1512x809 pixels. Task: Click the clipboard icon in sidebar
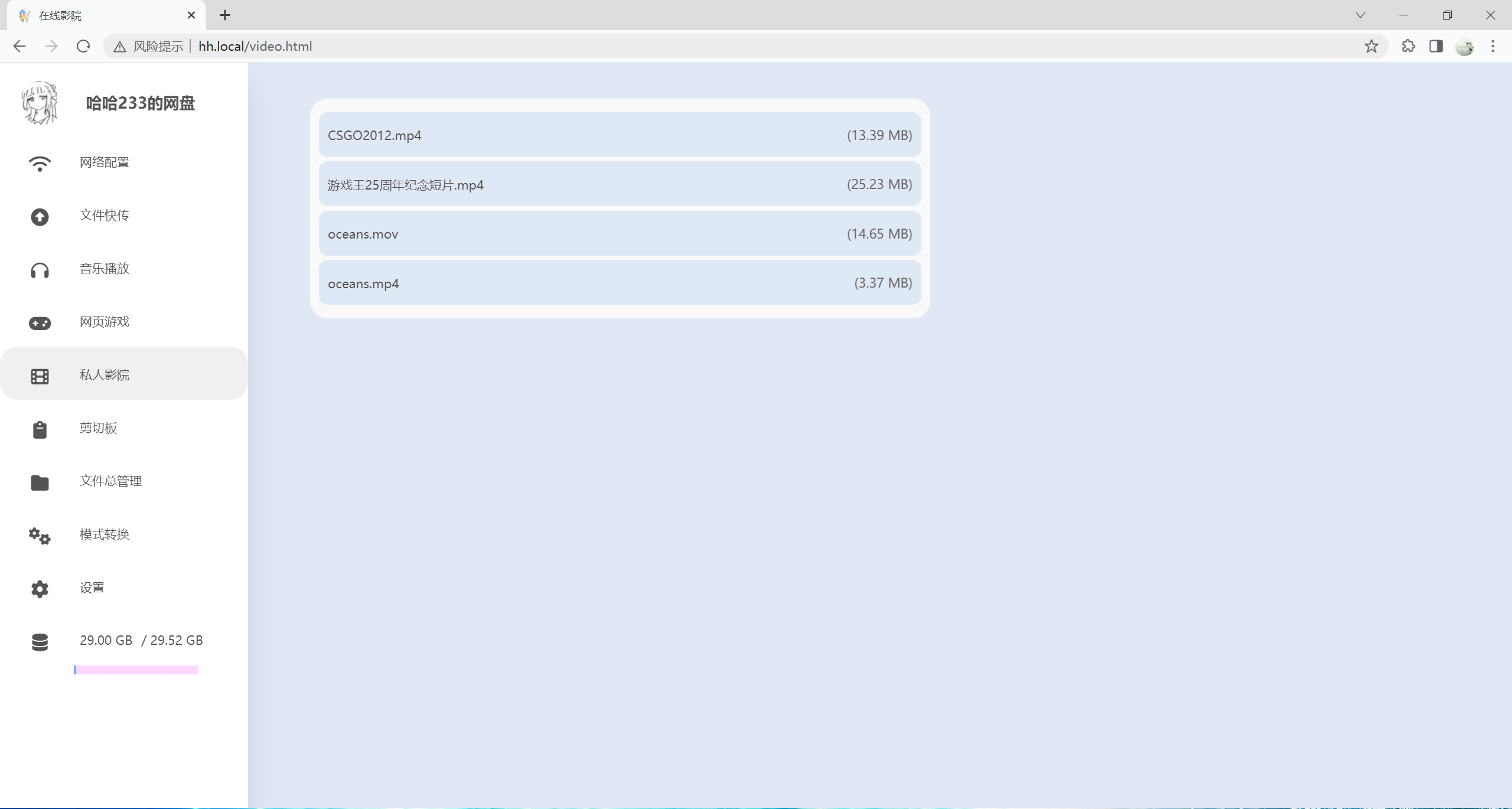40,429
